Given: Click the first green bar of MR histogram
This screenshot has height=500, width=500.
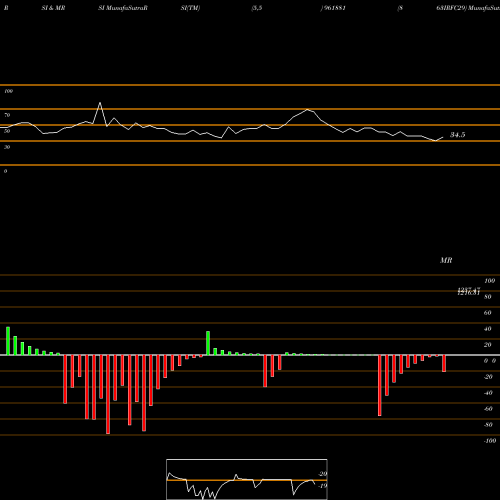Looking at the screenshot, I should (8, 341).
